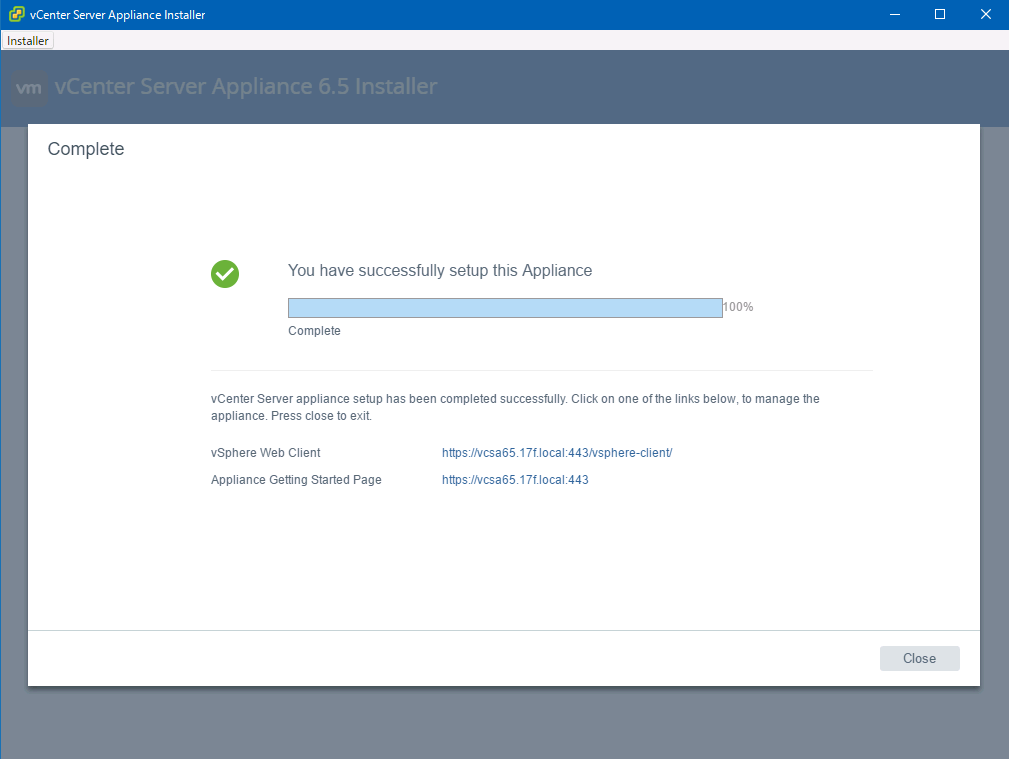Screen dimensions: 1009x759
Task: Click the green success checkmark icon
Action: click(x=225, y=274)
